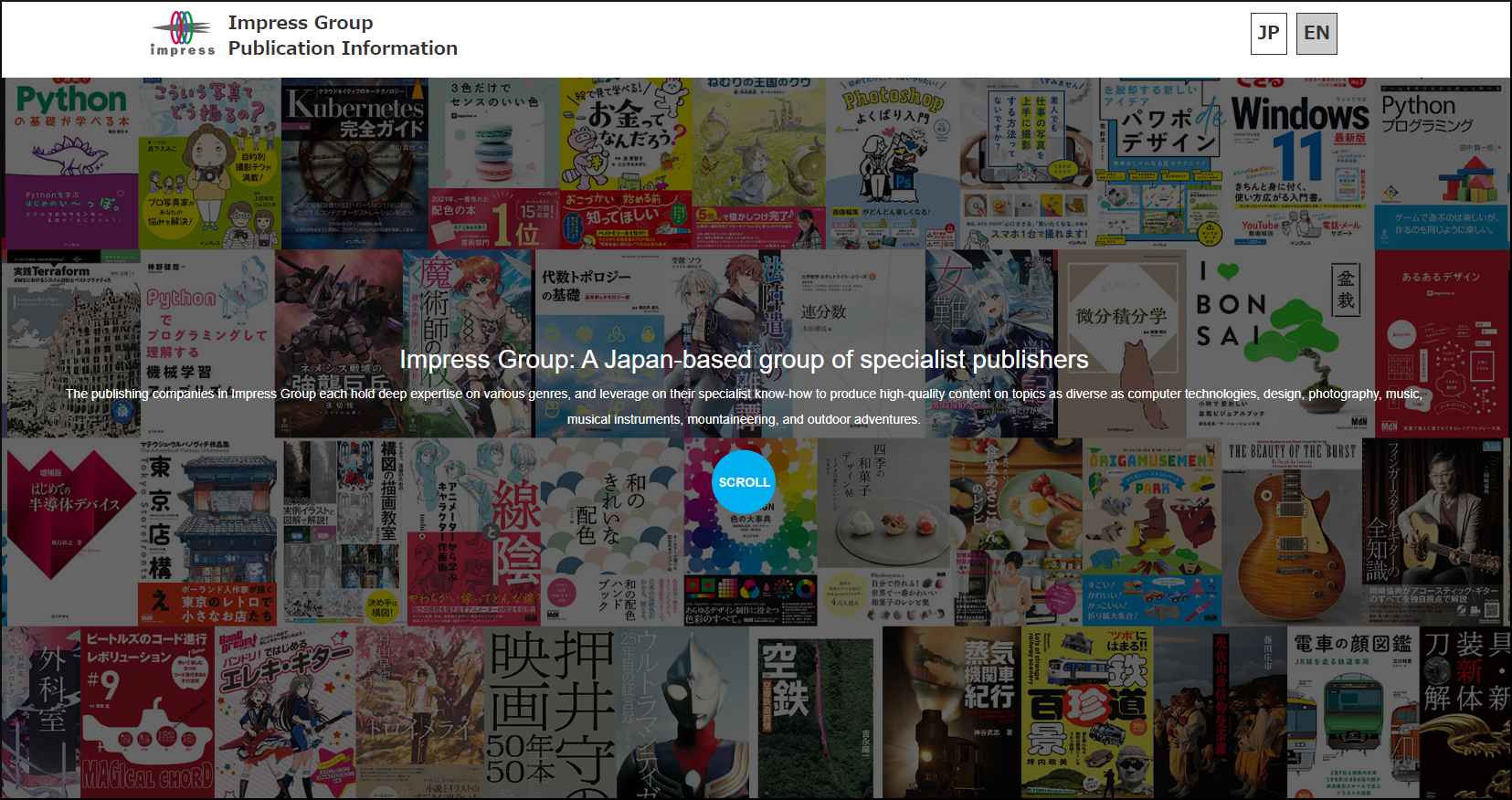The height and width of the screenshot is (800, 1512).
Task: Switch language to JP
Action: pos(1268,34)
